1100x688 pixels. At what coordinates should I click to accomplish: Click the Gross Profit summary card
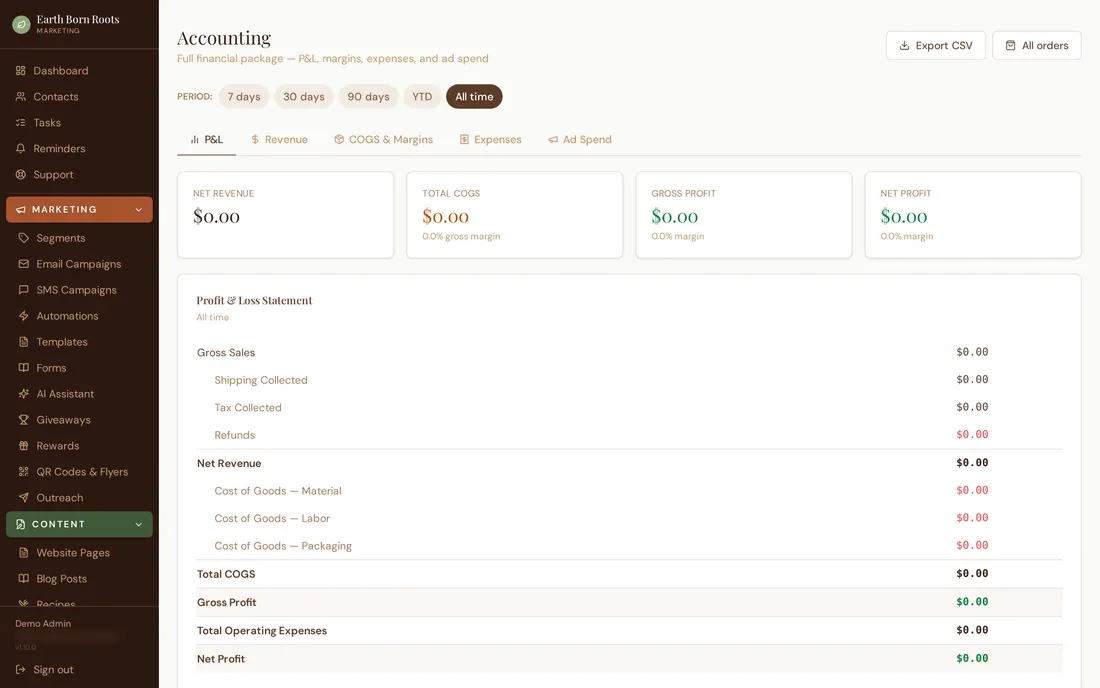[x=744, y=215]
